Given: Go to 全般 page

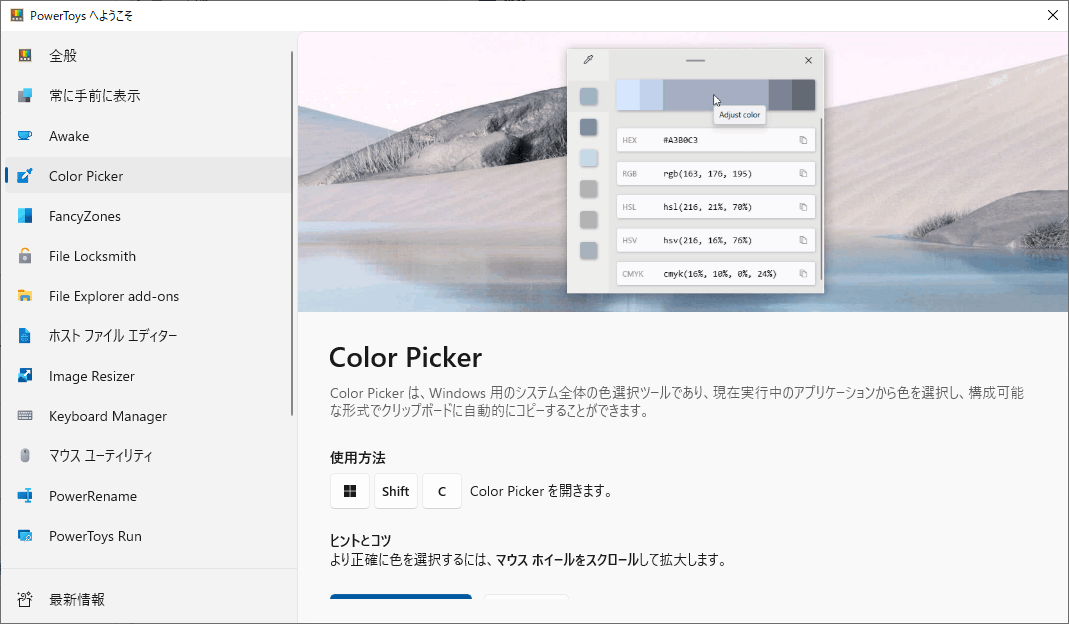Looking at the screenshot, I should pos(148,55).
